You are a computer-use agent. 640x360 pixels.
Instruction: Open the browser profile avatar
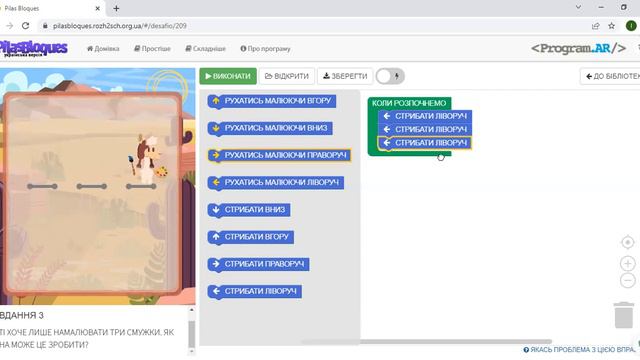[631, 26]
